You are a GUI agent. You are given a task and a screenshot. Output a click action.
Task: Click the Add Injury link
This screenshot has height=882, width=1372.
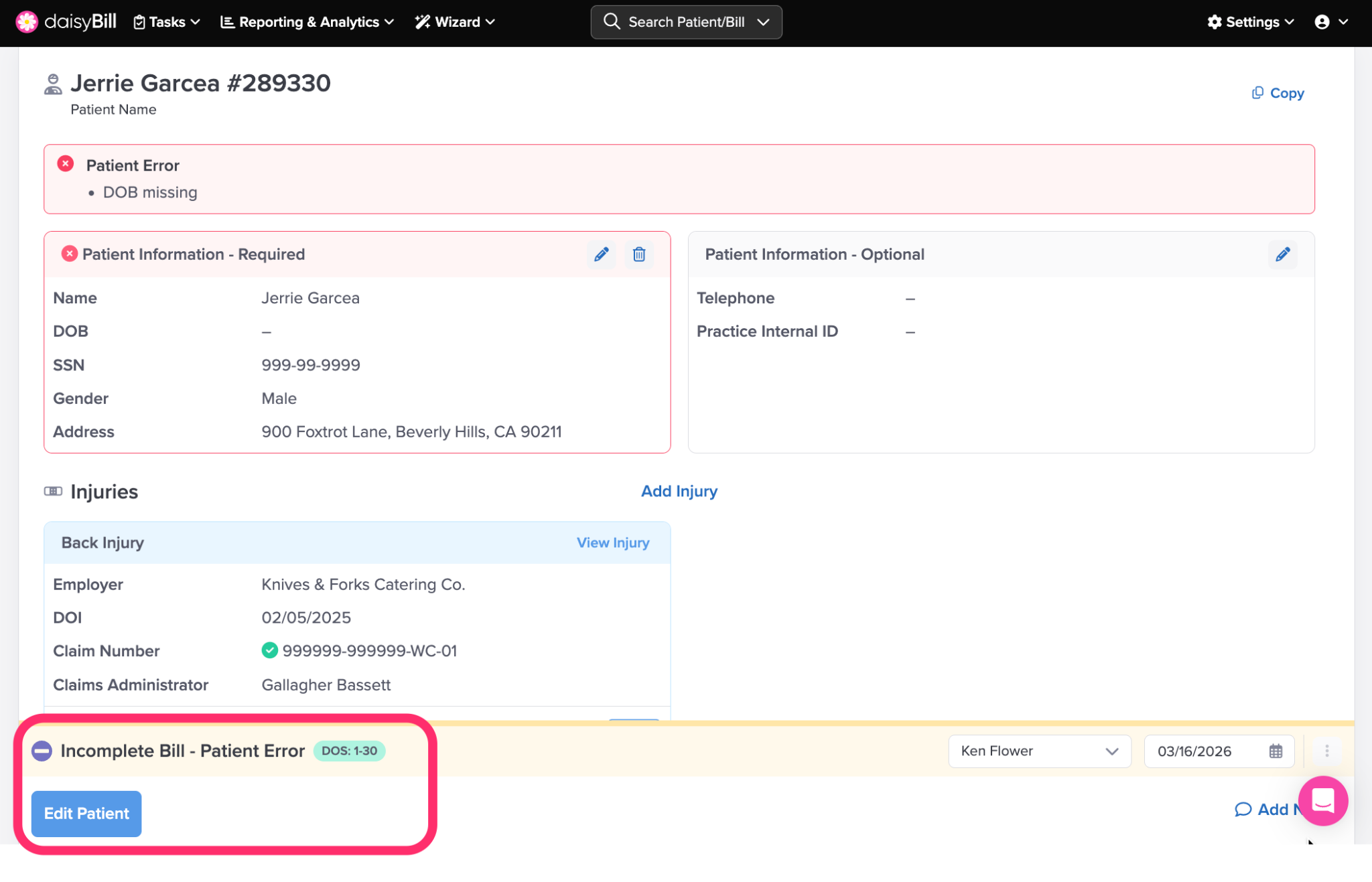pos(679,491)
